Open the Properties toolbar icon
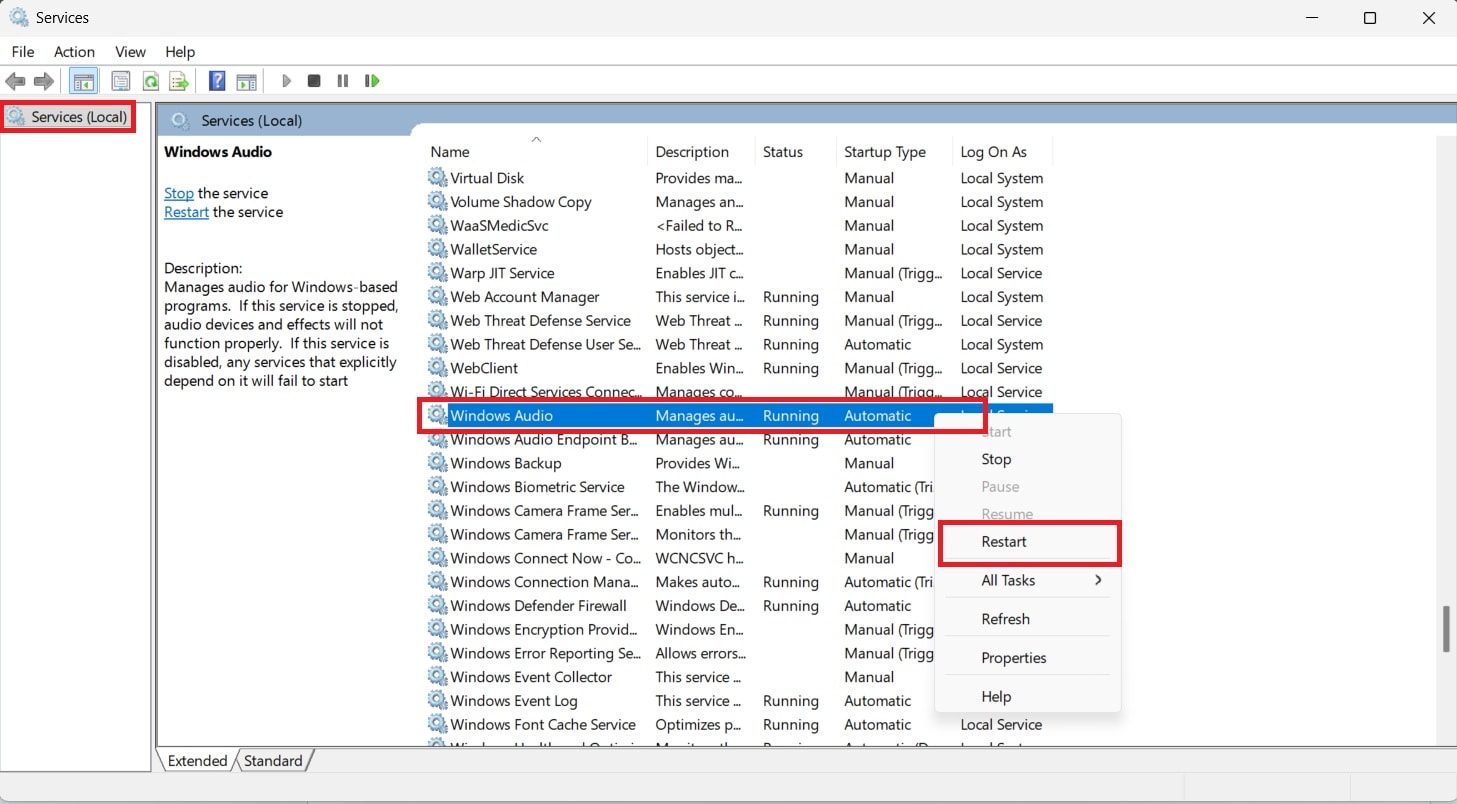This screenshot has height=804, width=1457. coord(120,81)
